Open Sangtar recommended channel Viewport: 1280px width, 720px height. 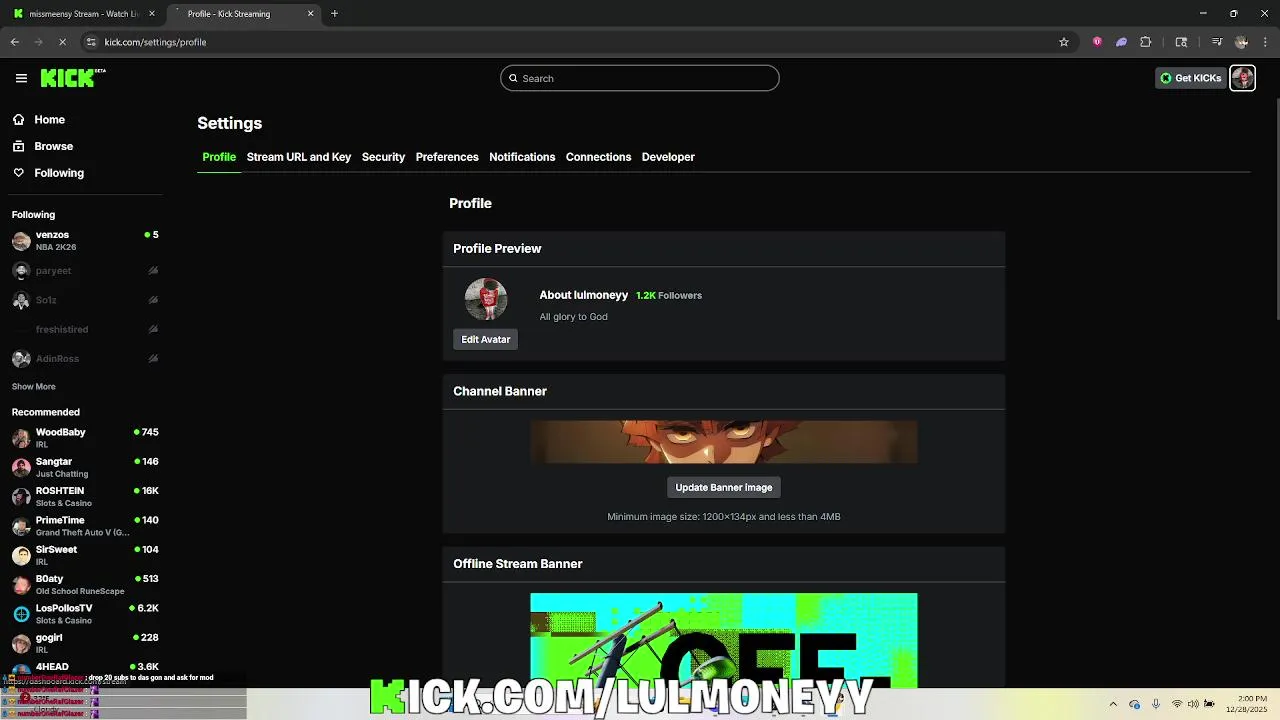[x=85, y=467]
